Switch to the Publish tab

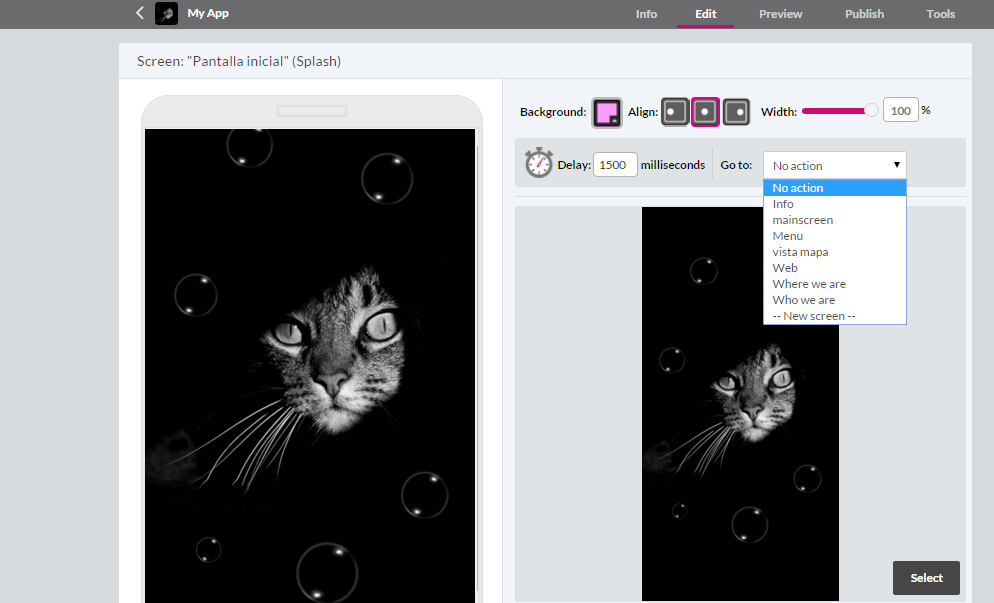(x=864, y=14)
